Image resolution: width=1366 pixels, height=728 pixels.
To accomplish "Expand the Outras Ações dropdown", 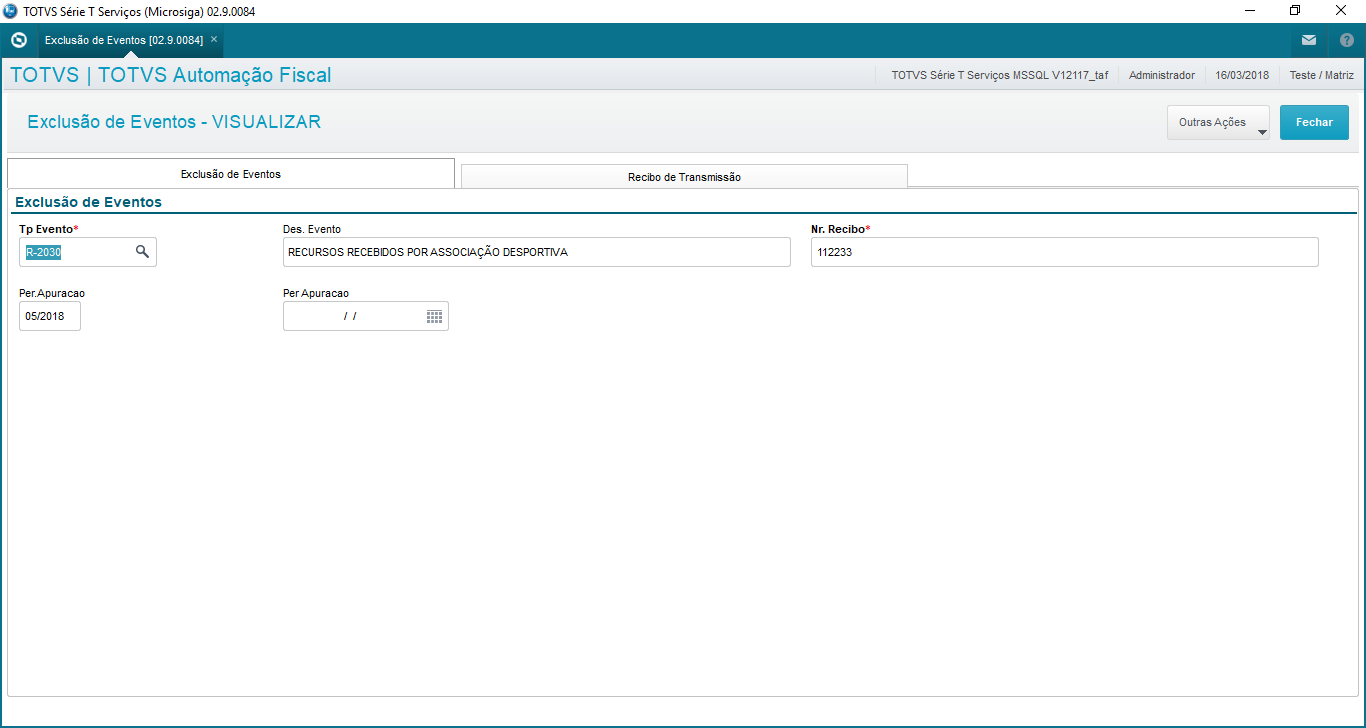I will pos(1218,123).
